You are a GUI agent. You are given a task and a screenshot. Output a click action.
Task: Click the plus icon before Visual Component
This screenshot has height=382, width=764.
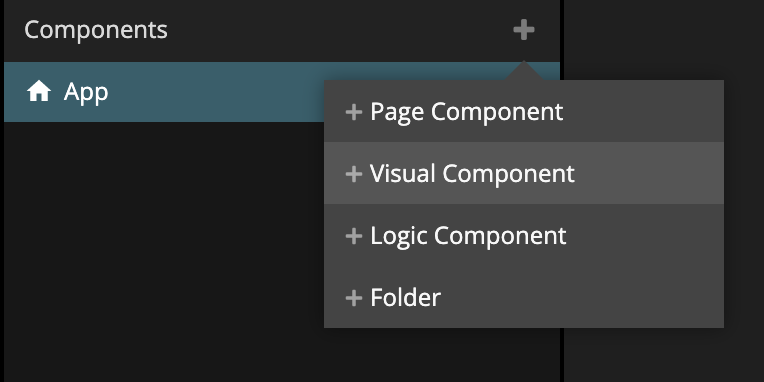[354, 174]
